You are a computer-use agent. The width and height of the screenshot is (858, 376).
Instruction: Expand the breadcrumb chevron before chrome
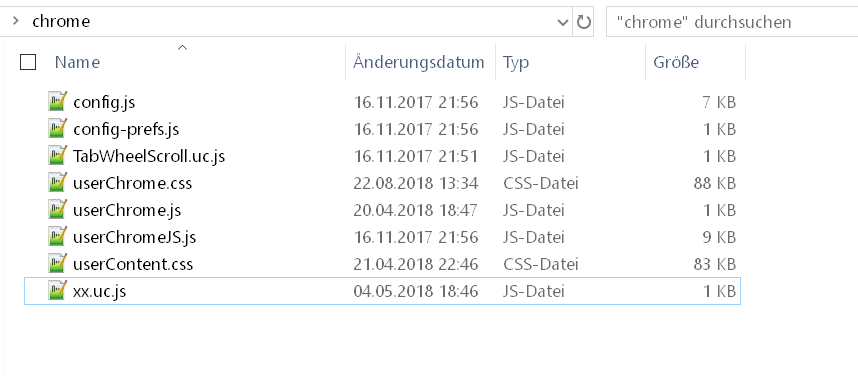(x=16, y=21)
